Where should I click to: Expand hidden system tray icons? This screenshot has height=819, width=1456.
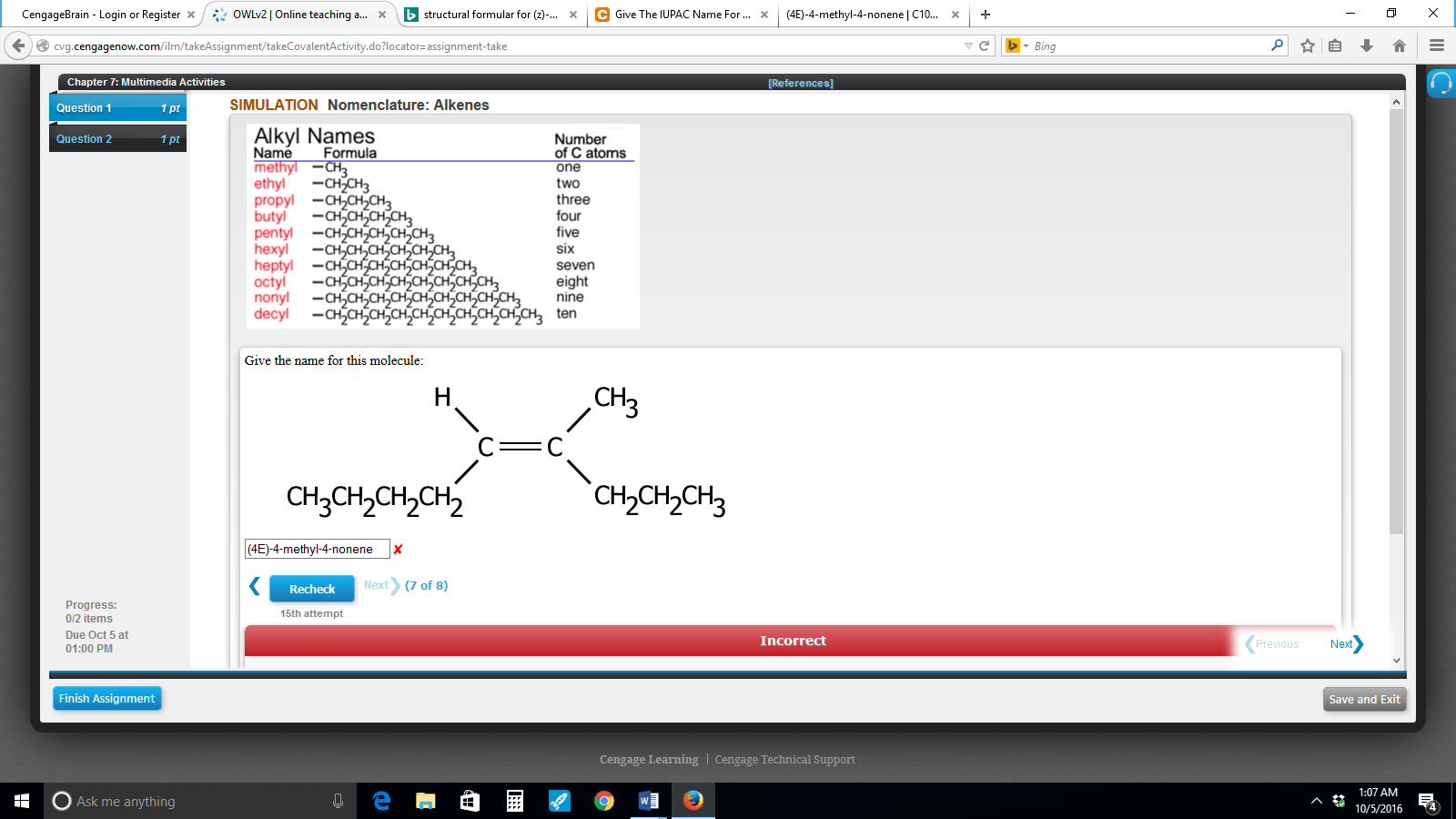(1315, 802)
